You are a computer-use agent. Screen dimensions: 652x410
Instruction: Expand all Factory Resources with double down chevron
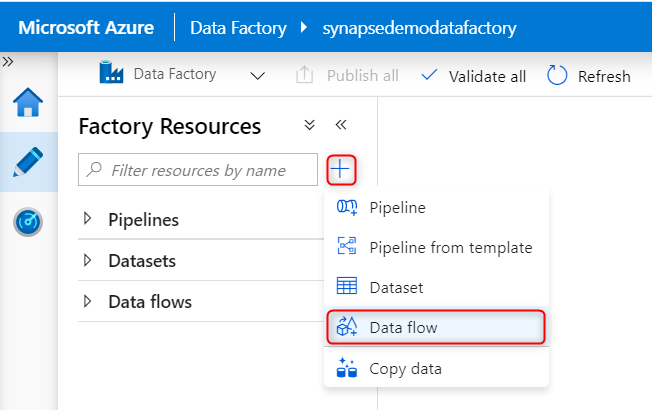(x=309, y=125)
